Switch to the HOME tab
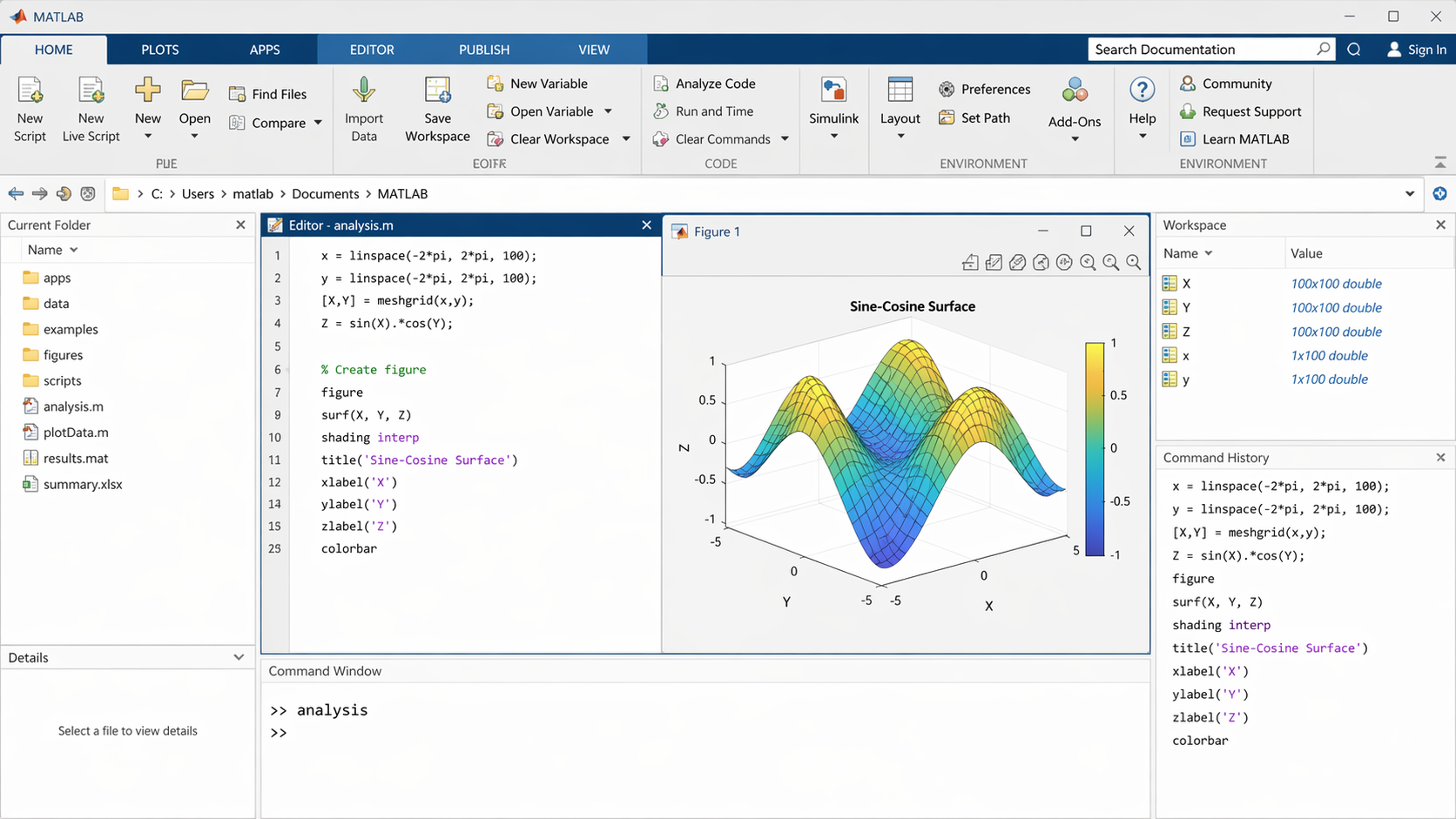This screenshot has width=1456, height=819. tap(54, 50)
